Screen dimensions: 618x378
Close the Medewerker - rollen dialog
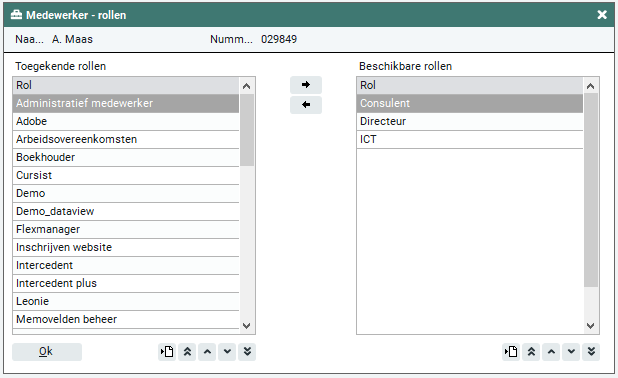[602, 15]
